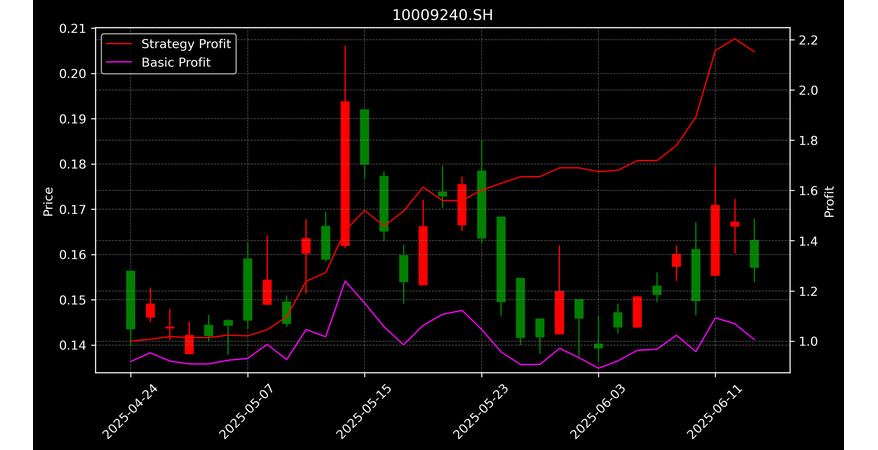Click the Strategy Profit line peak near 2.2
This screenshot has width=878, height=450.
tap(735, 39)
